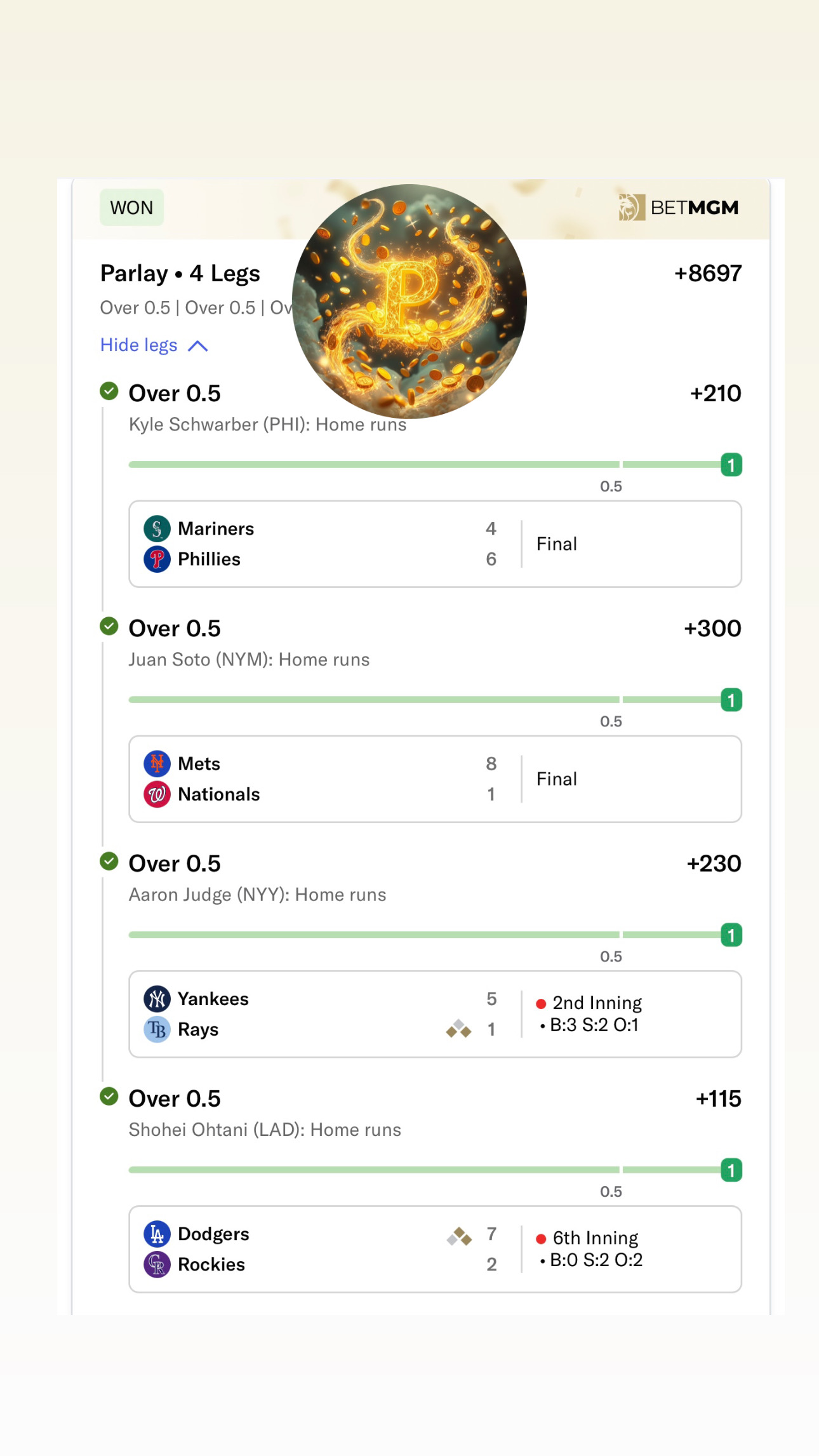Click the Hide legs link

(139, 345)
